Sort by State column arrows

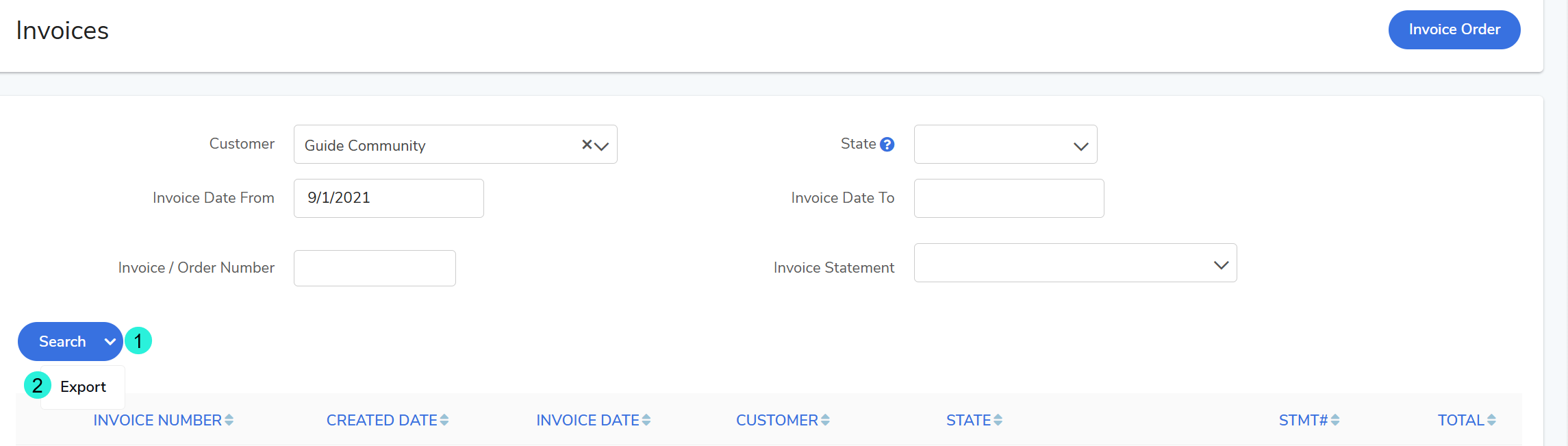998,420
